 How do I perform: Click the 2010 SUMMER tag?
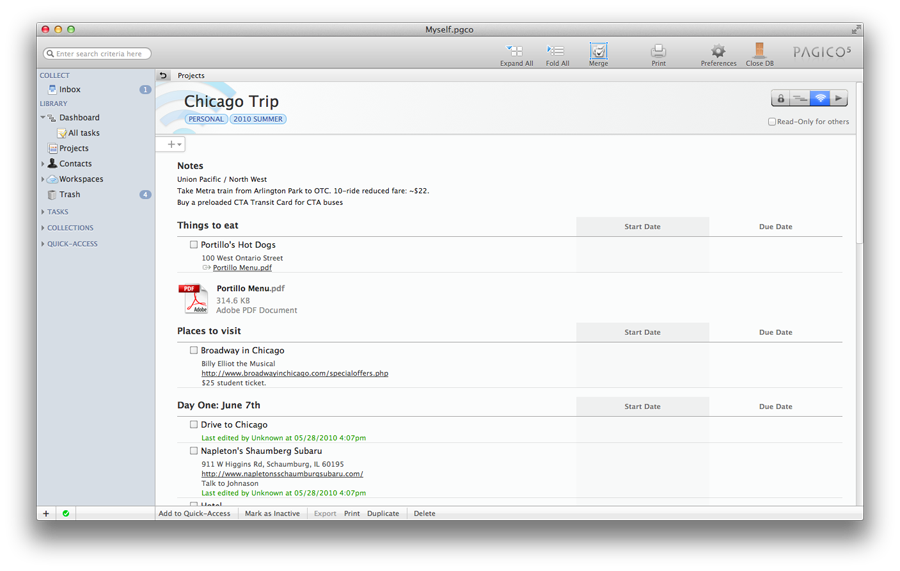pos(258,119)
